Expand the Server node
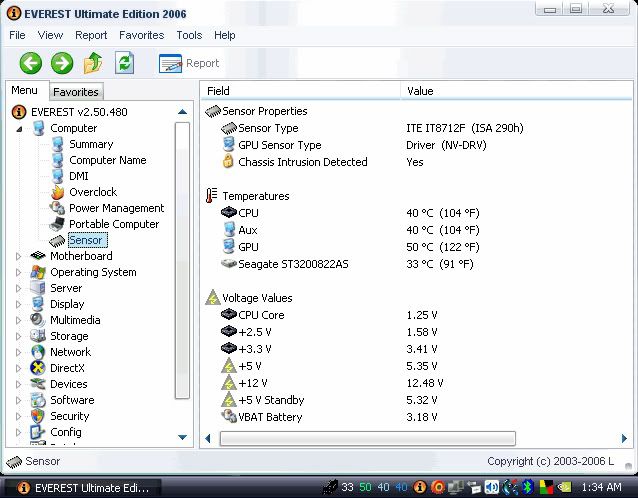 [x=18, y=288]
